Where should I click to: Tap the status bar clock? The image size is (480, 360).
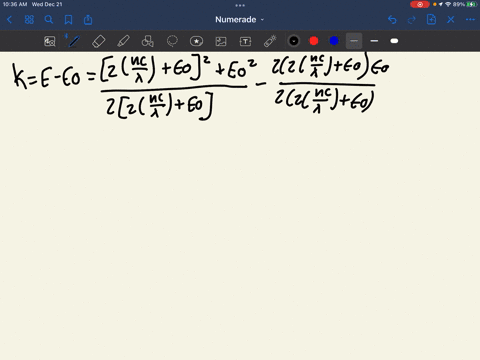pos(15,4)
